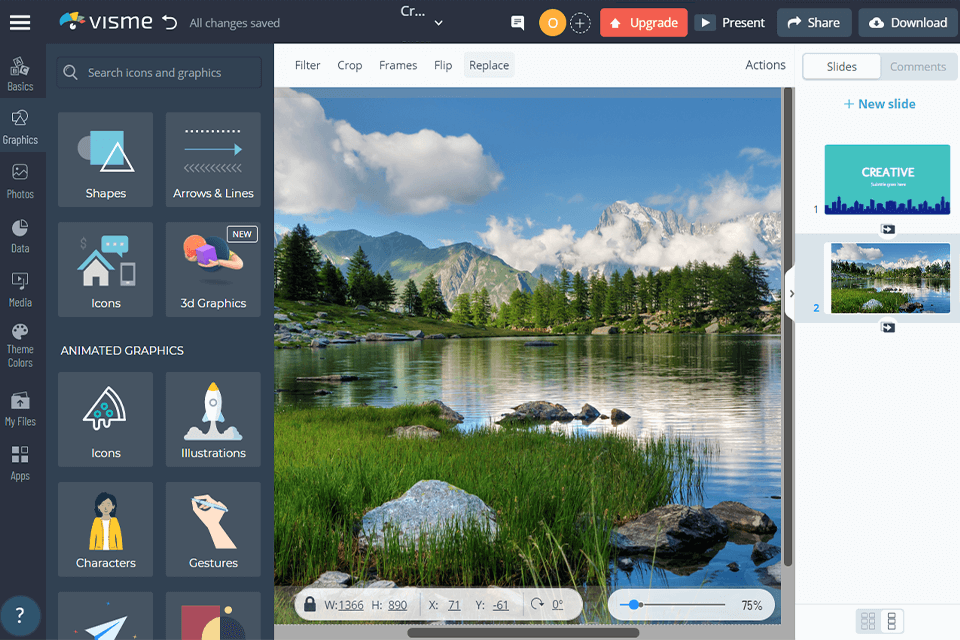Click the Replace image option

click(489, 65)
